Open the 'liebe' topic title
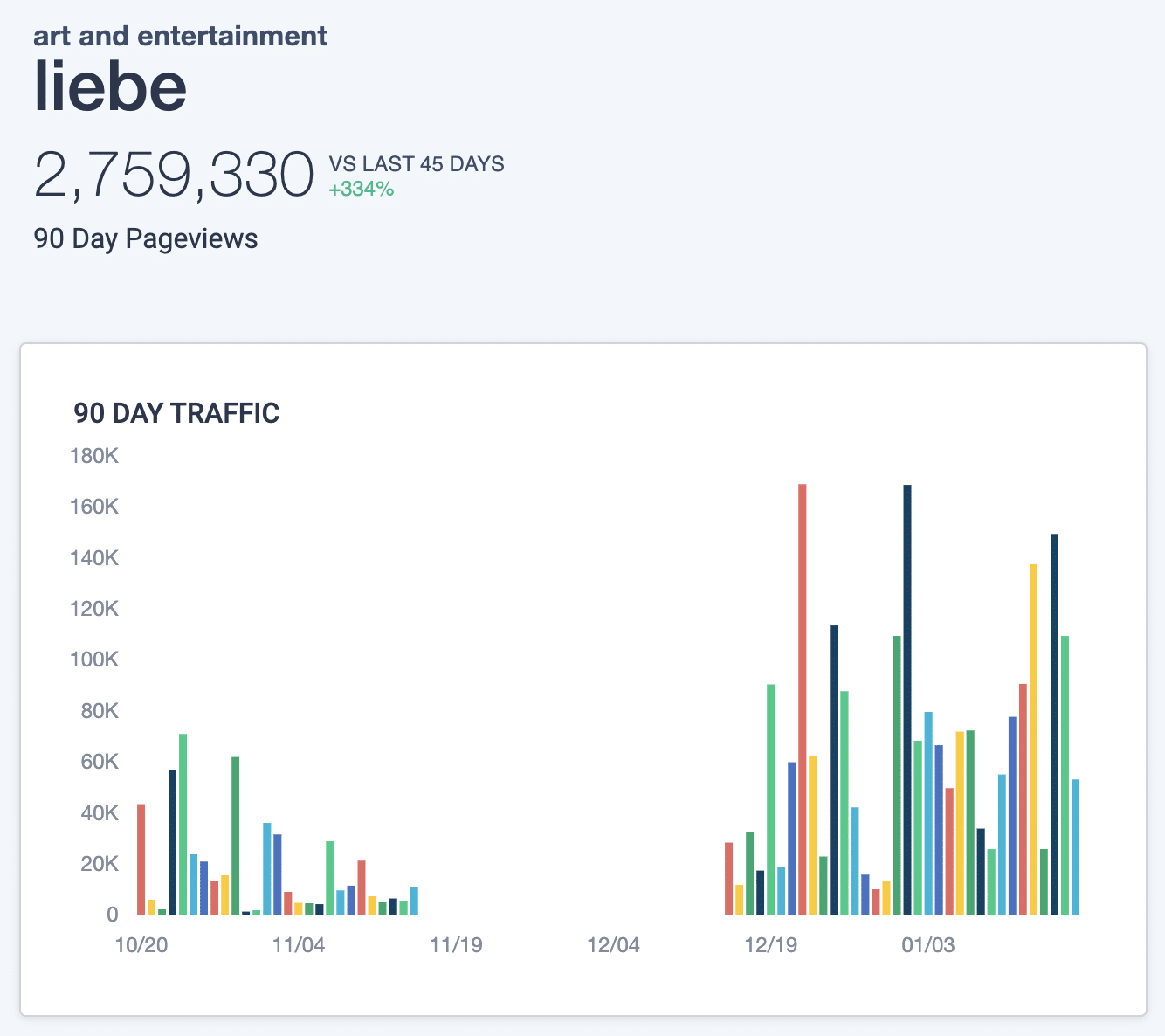 (x=110, y=86)
